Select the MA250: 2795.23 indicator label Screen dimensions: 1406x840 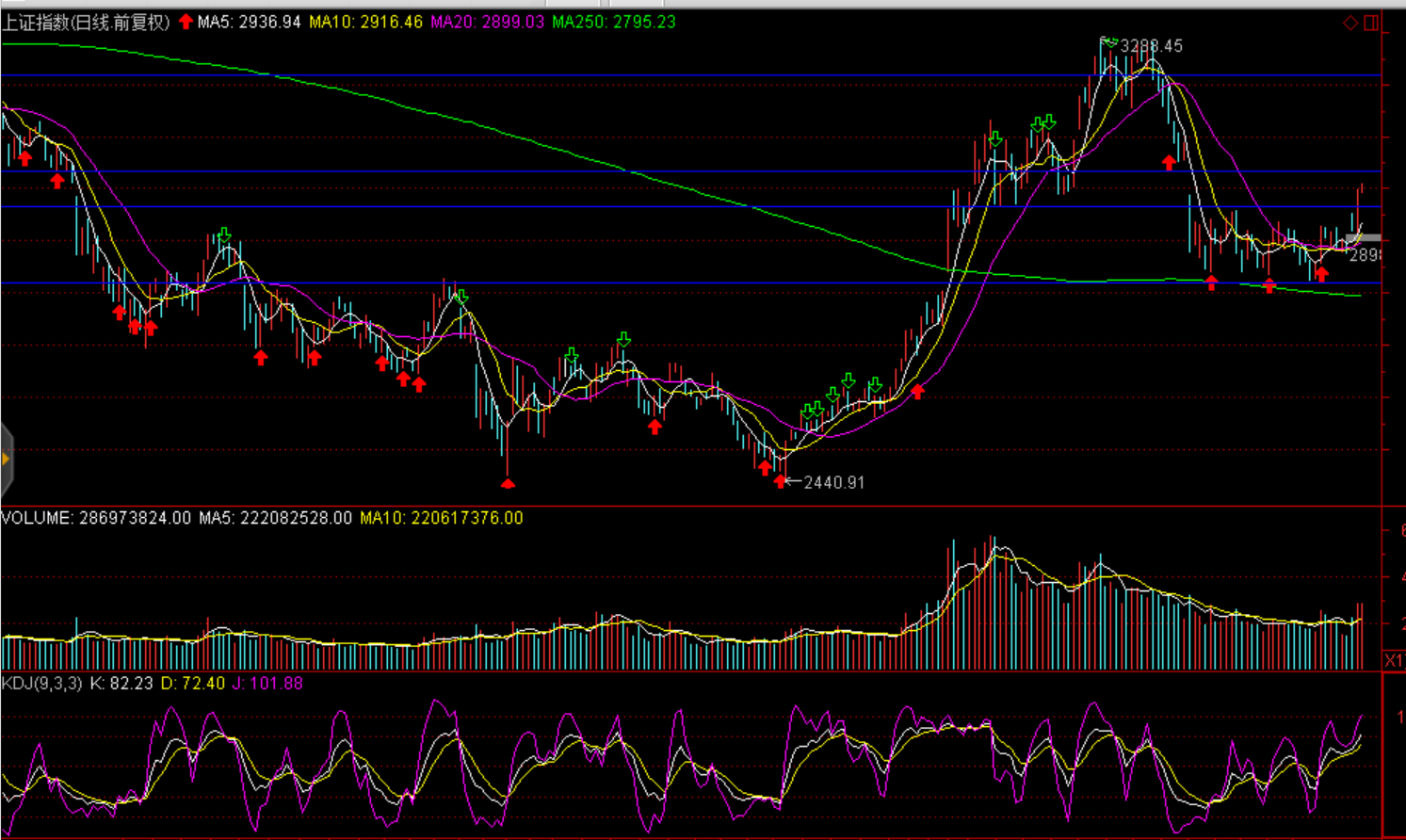click(x=613, y=22)
